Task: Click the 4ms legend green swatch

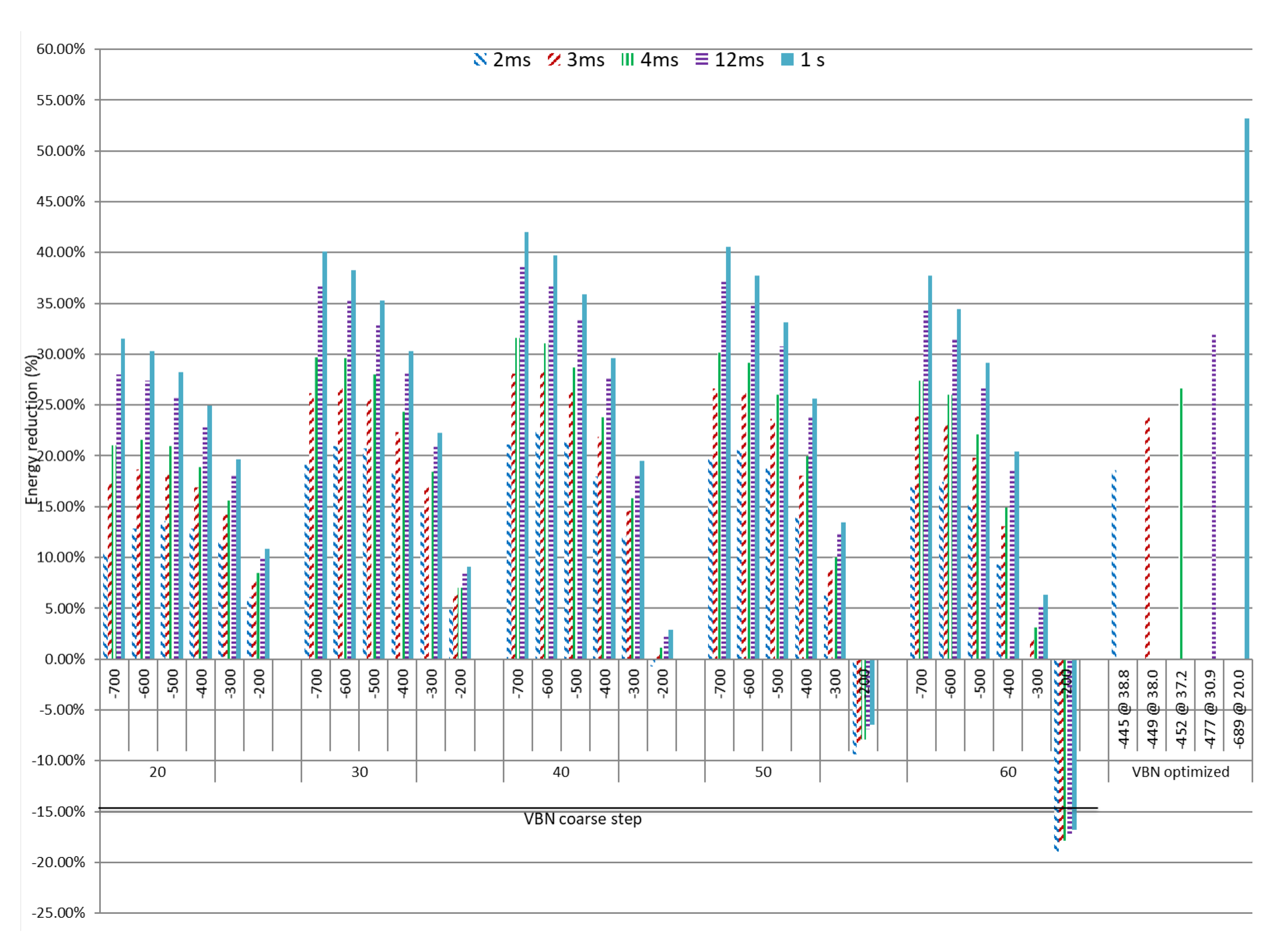Action: [627, 59]
